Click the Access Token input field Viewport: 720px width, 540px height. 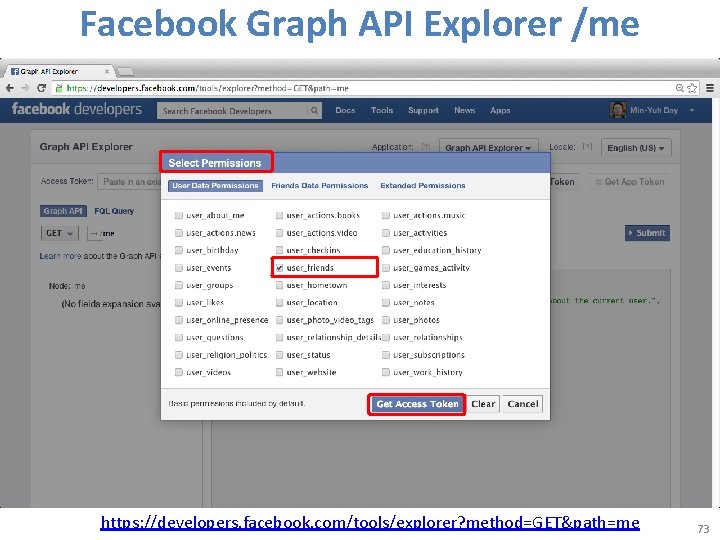tap(129, 182)
